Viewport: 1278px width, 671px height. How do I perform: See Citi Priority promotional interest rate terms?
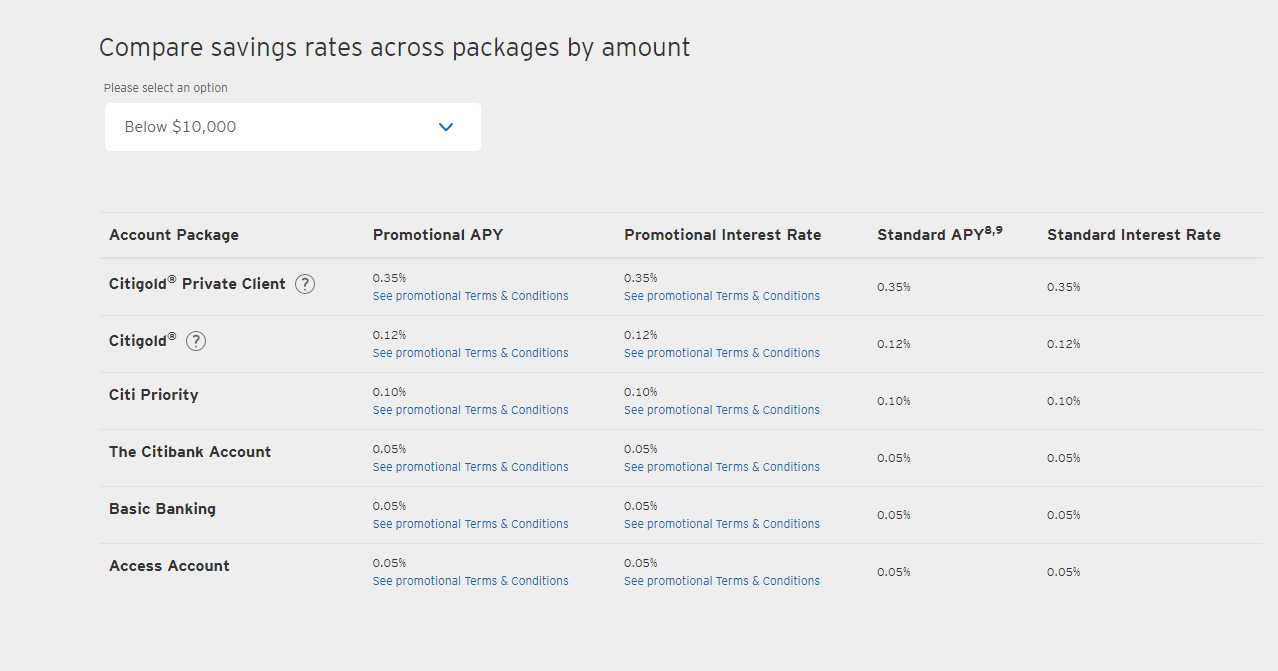click(722, 410)
